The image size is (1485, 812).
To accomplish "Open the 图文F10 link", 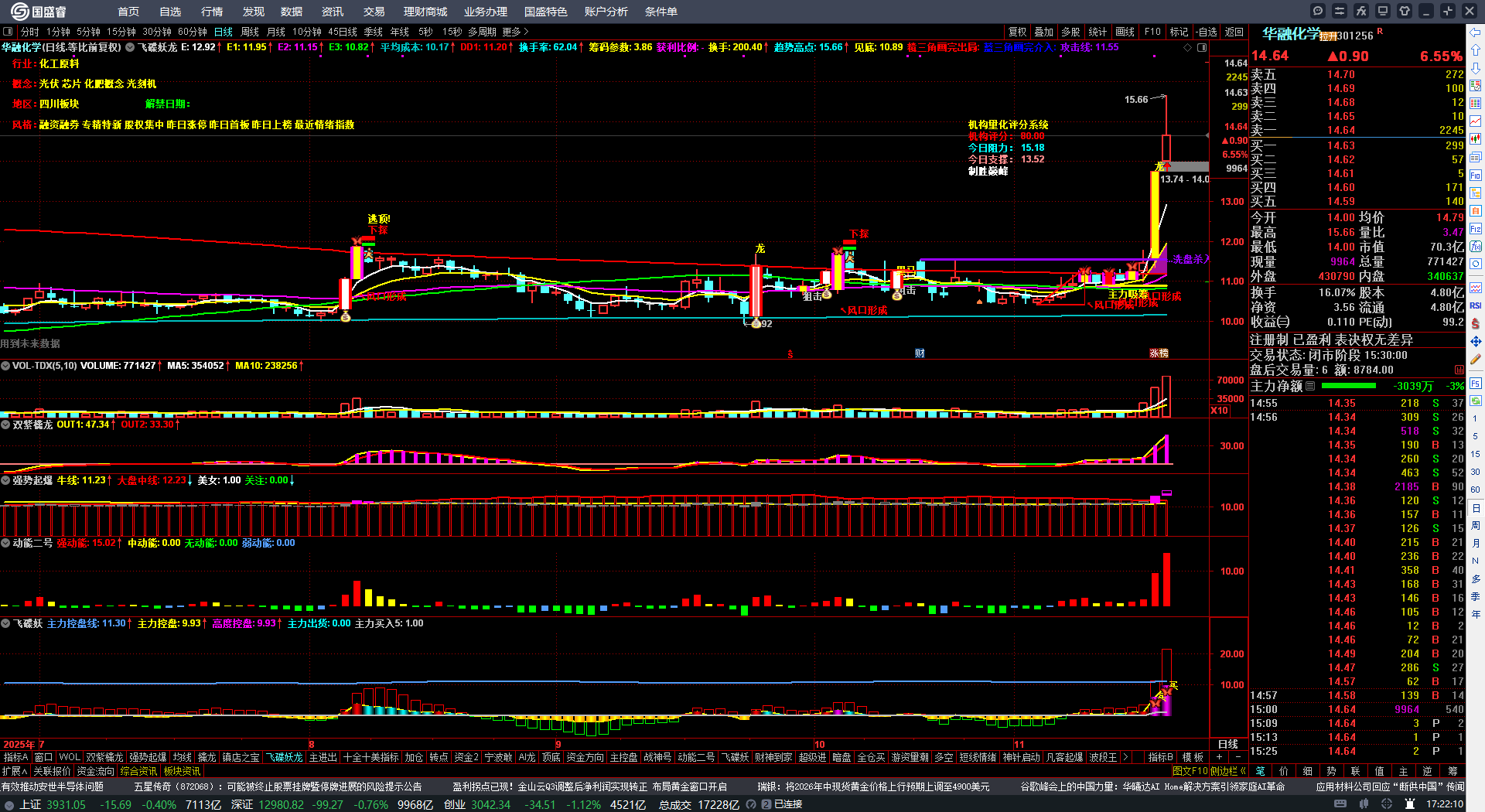I will [x=1190, y=771].
